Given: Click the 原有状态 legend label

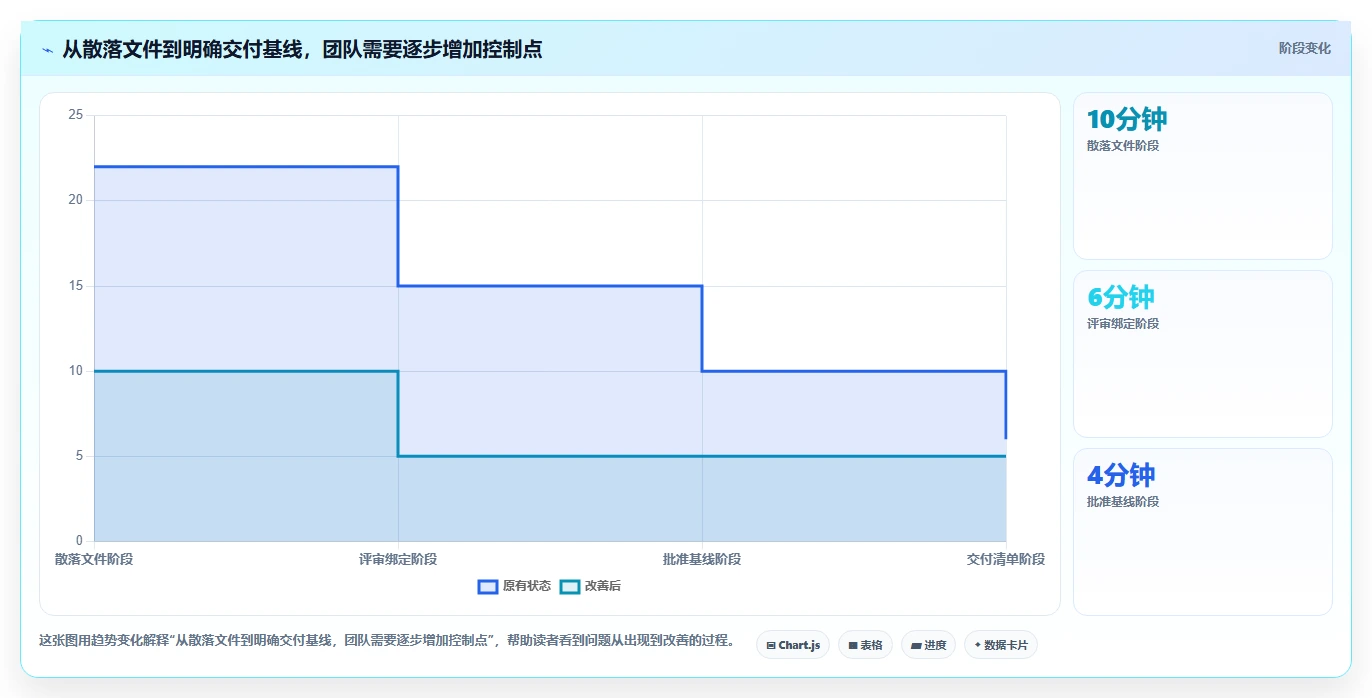Looking at the screenshot, I should pos(526,586).
